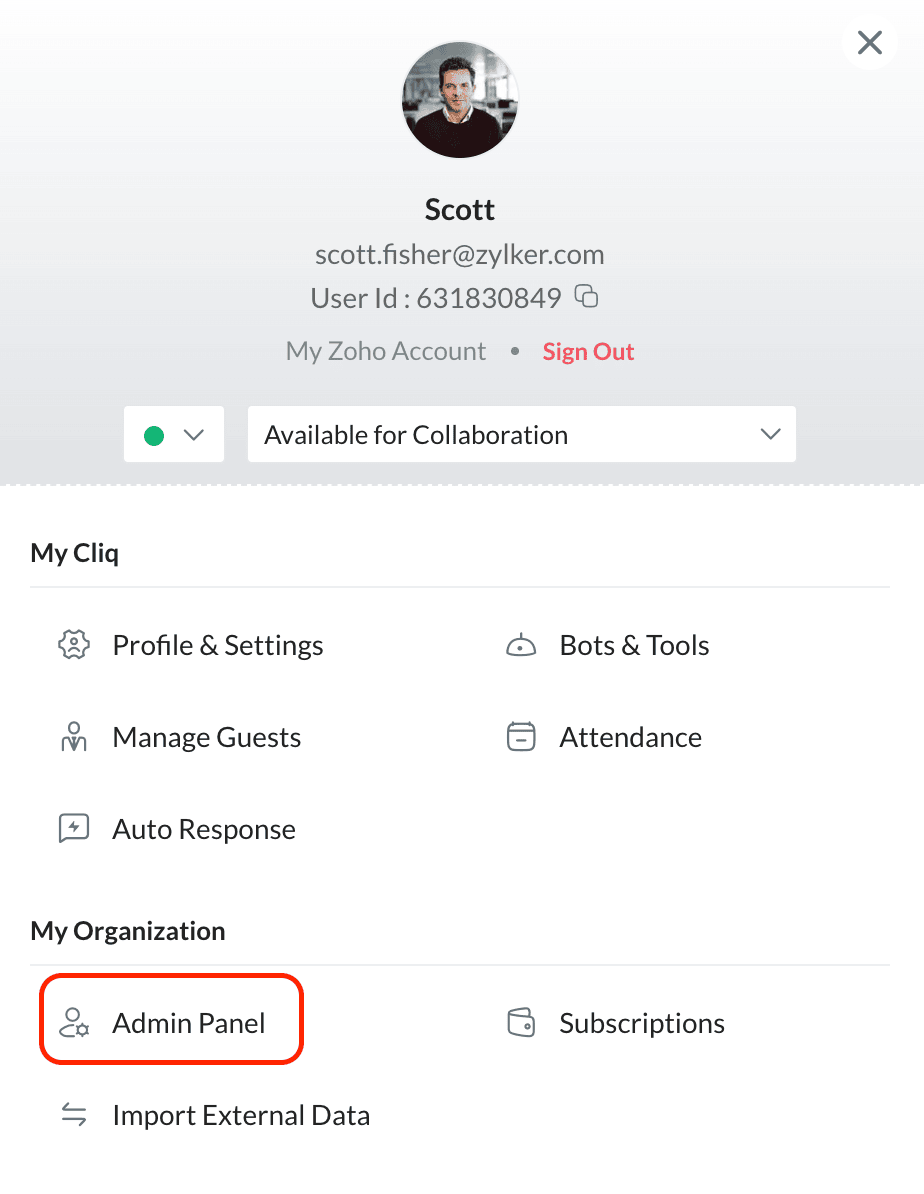Open My Zoho Account link
The image size is (924, 1194).
tap(386, 352)
